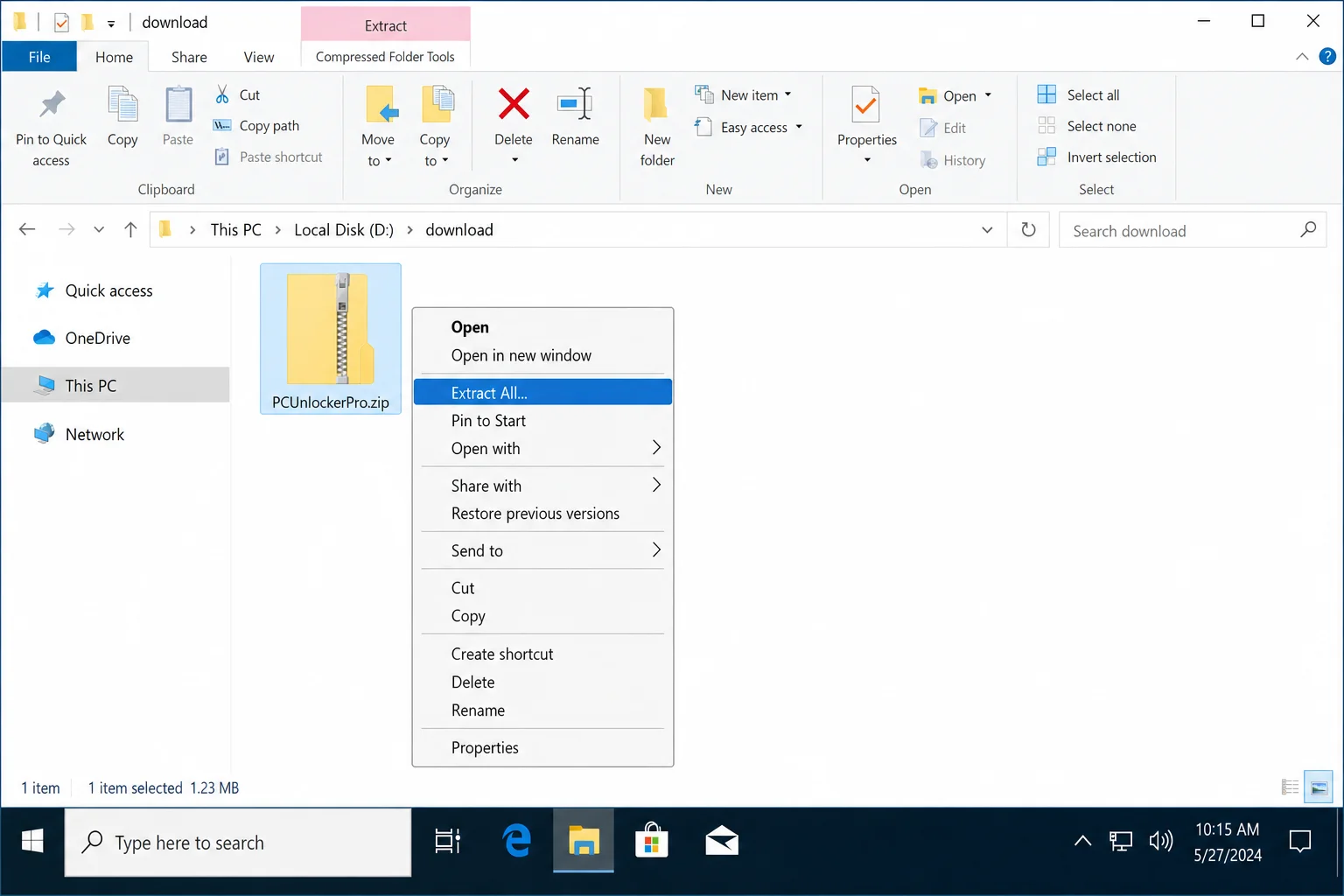Switch to the Share ribbon tab

pos(189,57)
